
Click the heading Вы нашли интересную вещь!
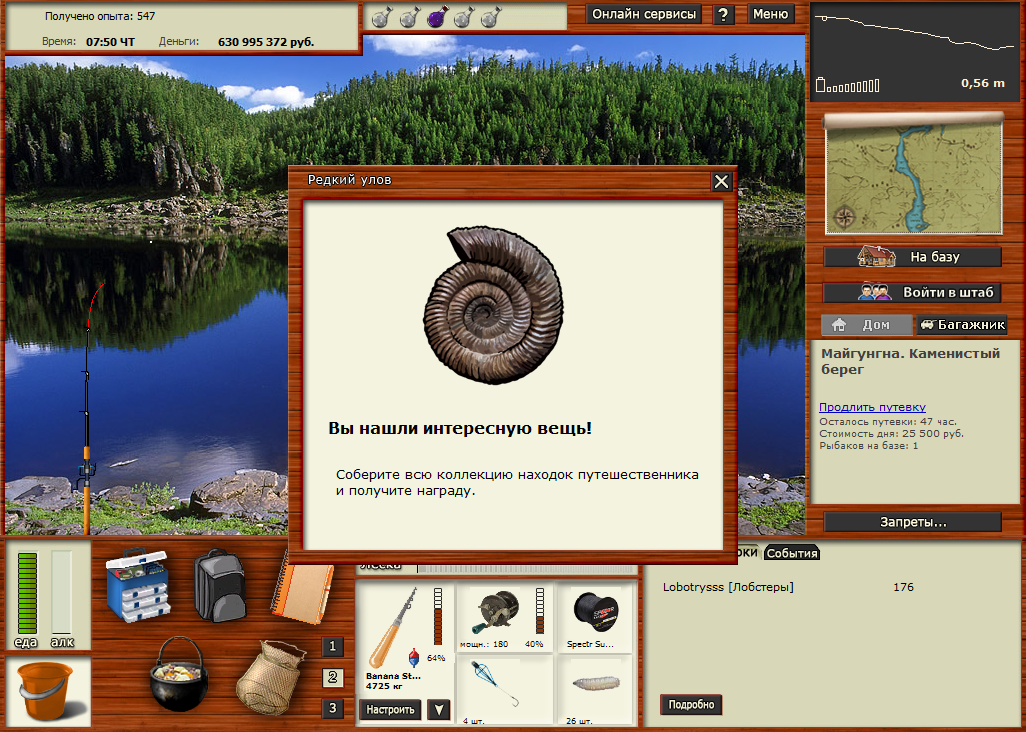pos(460,428)
